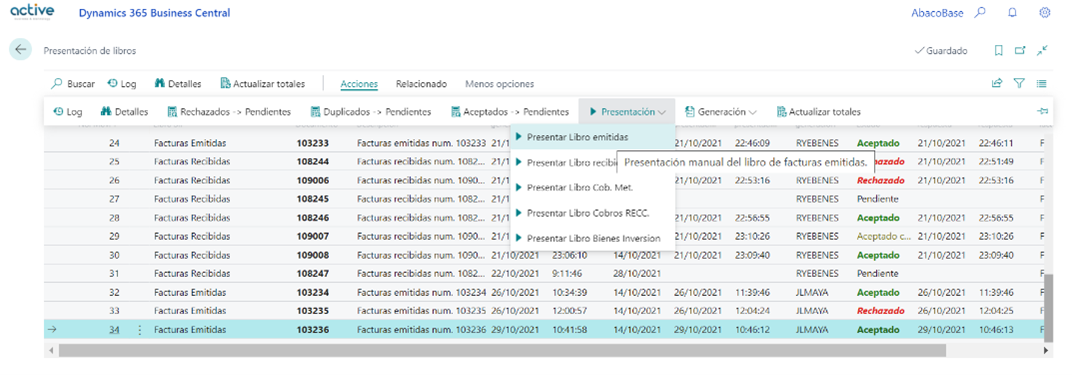Run Duplicados -> Pendientes action
The width and height of the screenshot is (1072, 375).
[371, 111]
